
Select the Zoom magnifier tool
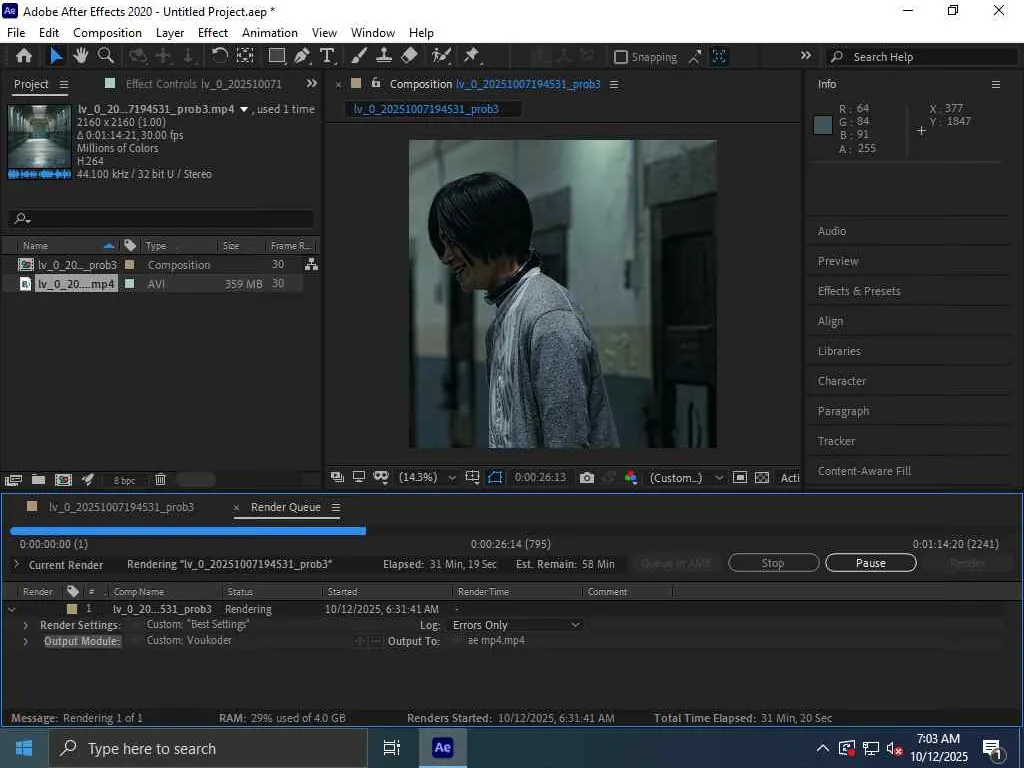click(106, 56)
